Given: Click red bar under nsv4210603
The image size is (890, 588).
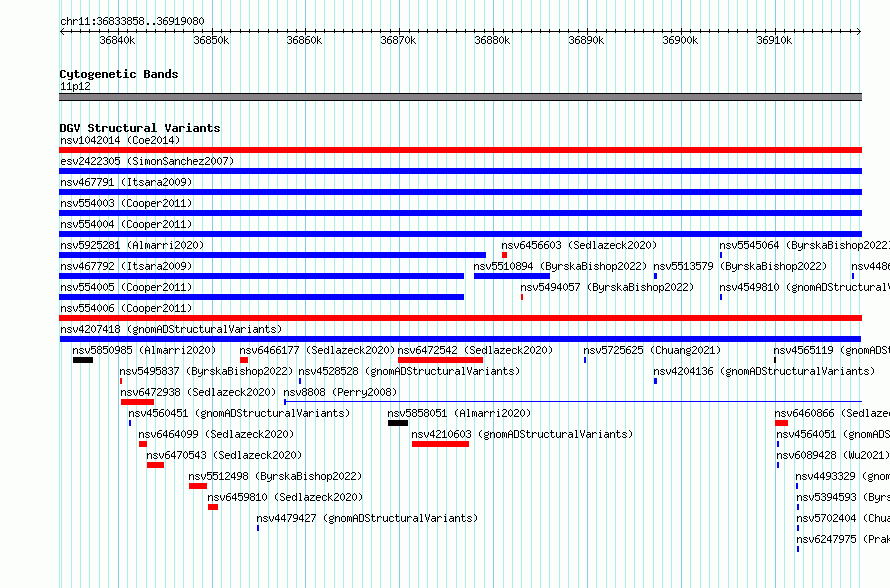Looking at the screenshot, I should tap(440, 444).
